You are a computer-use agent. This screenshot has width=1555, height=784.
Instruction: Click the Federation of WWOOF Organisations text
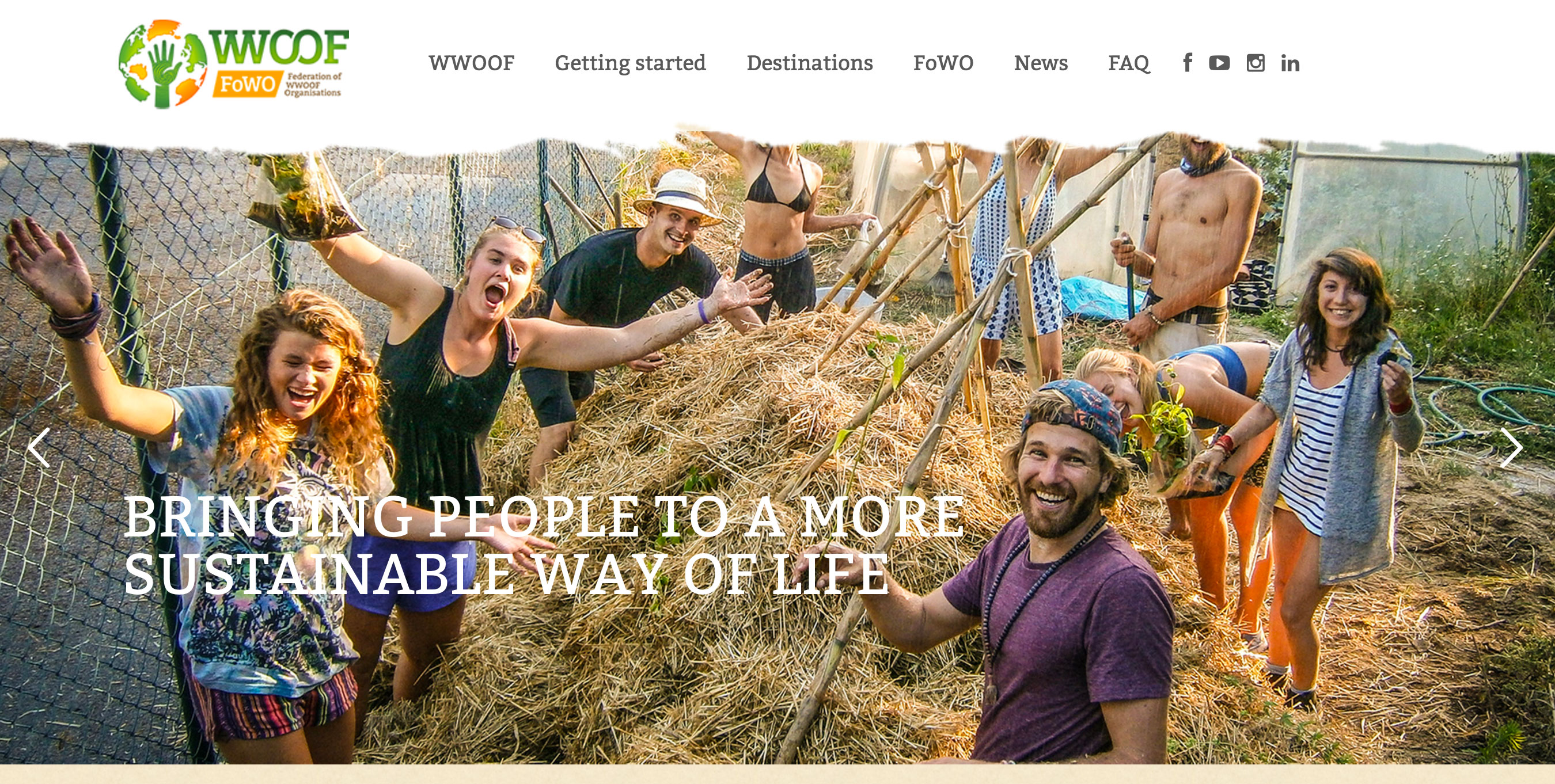pyautogui.click(x=313, y=85)
